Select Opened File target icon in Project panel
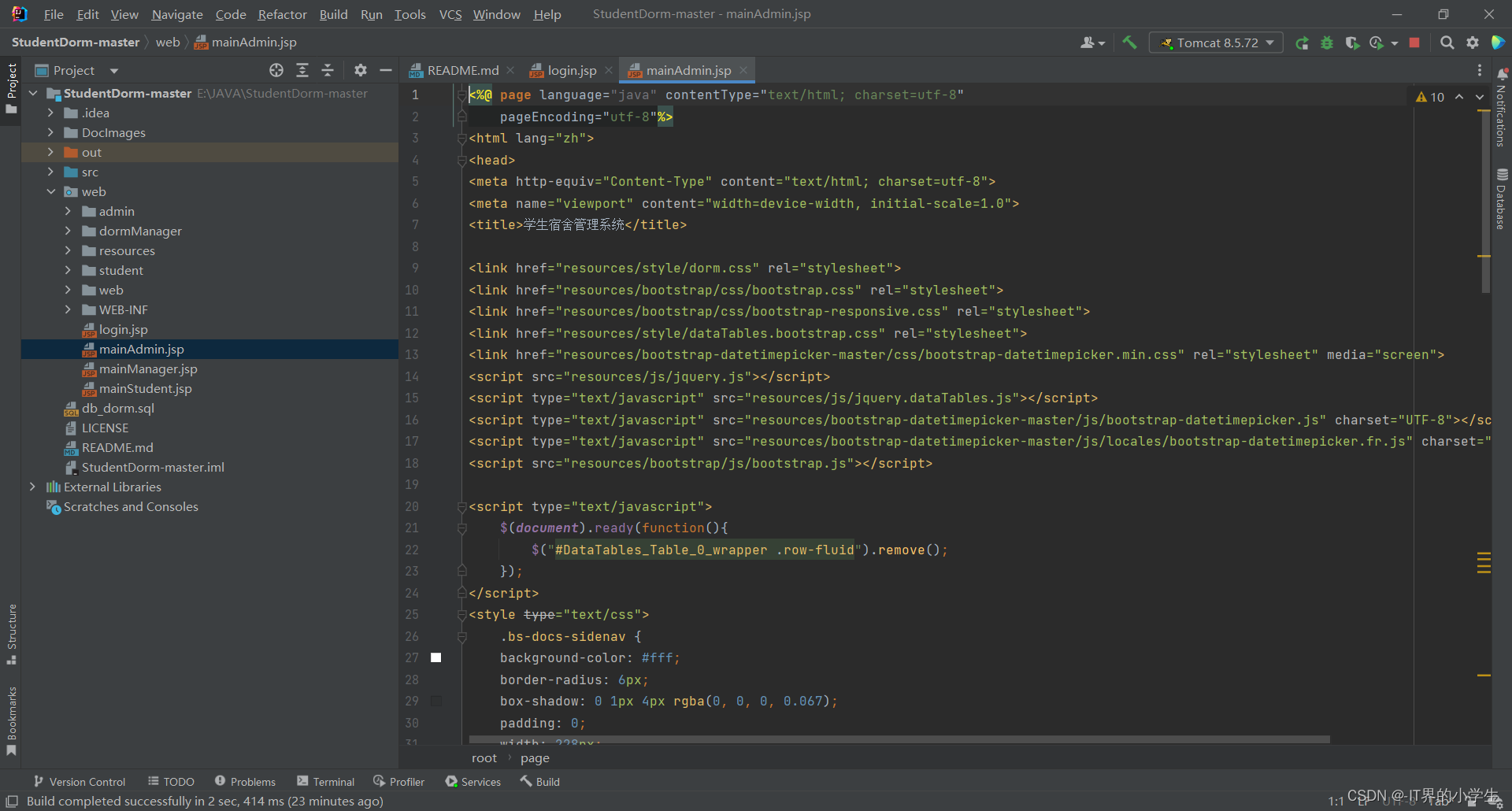Screen dimensions: 1512x811 [276, 70]
